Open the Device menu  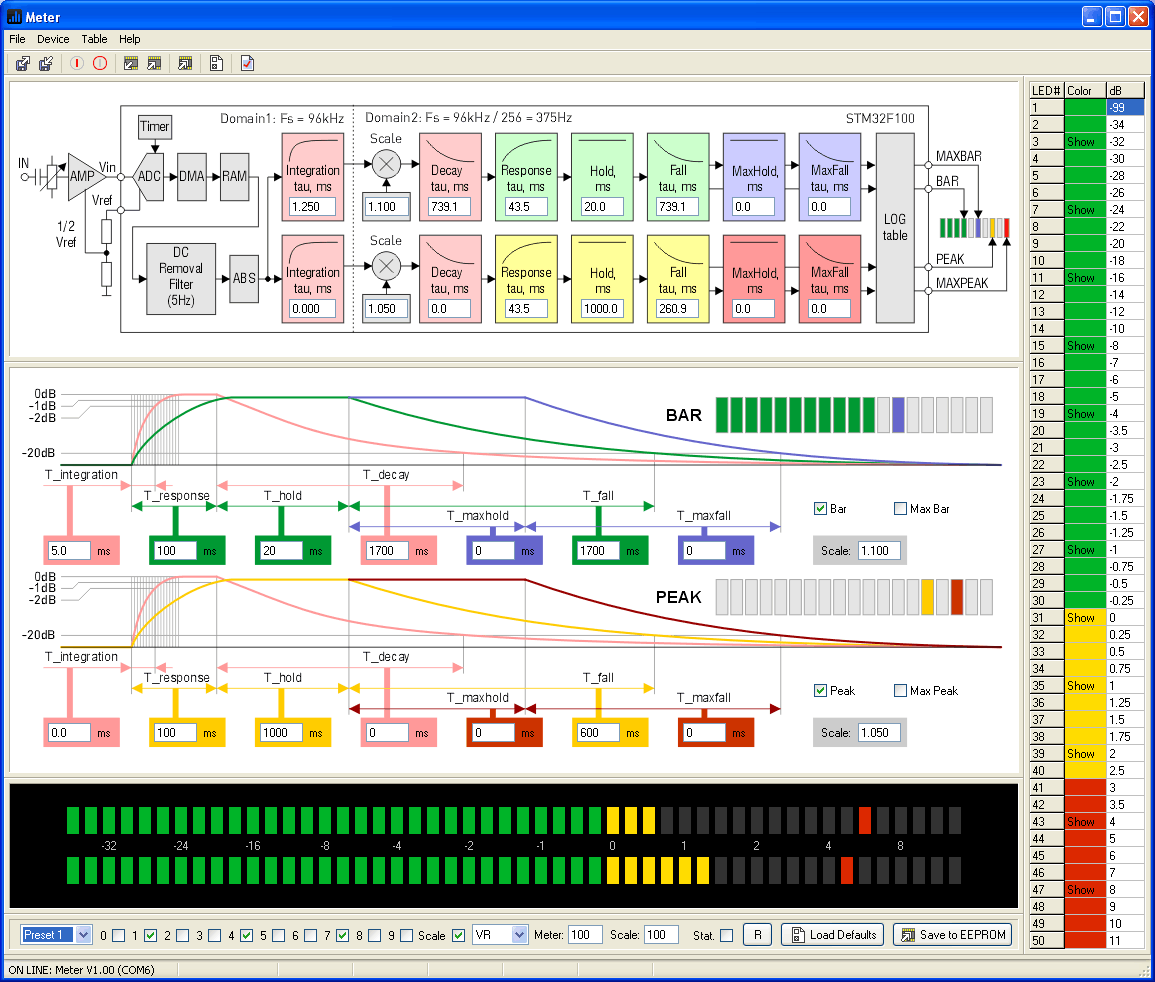pyautogui.click(x=53, y=39)
